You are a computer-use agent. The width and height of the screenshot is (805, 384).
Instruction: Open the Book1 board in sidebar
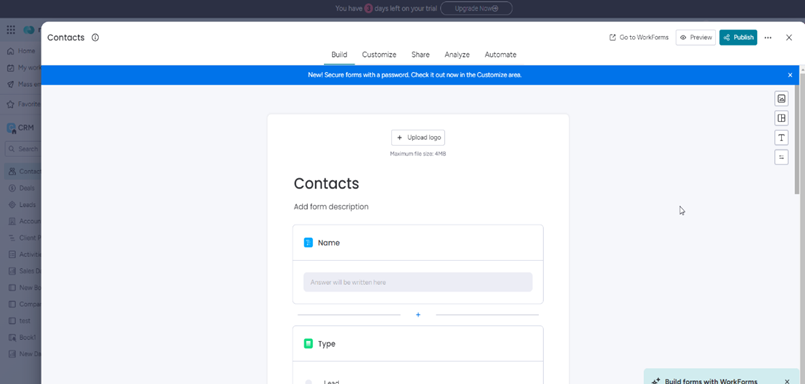tap(23, 337)
